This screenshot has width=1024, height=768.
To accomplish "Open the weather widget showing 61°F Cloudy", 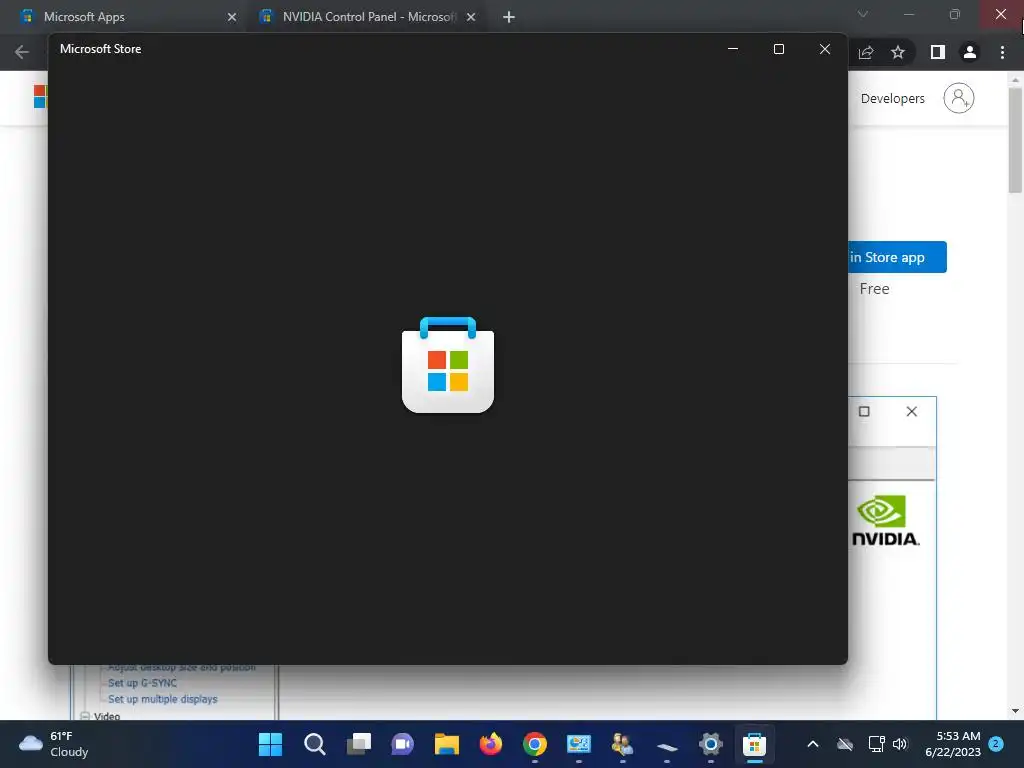I will tap(54, 744).
